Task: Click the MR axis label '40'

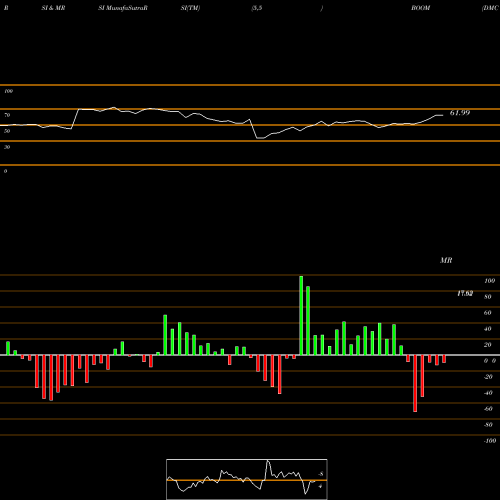Action: pos(488,329)
